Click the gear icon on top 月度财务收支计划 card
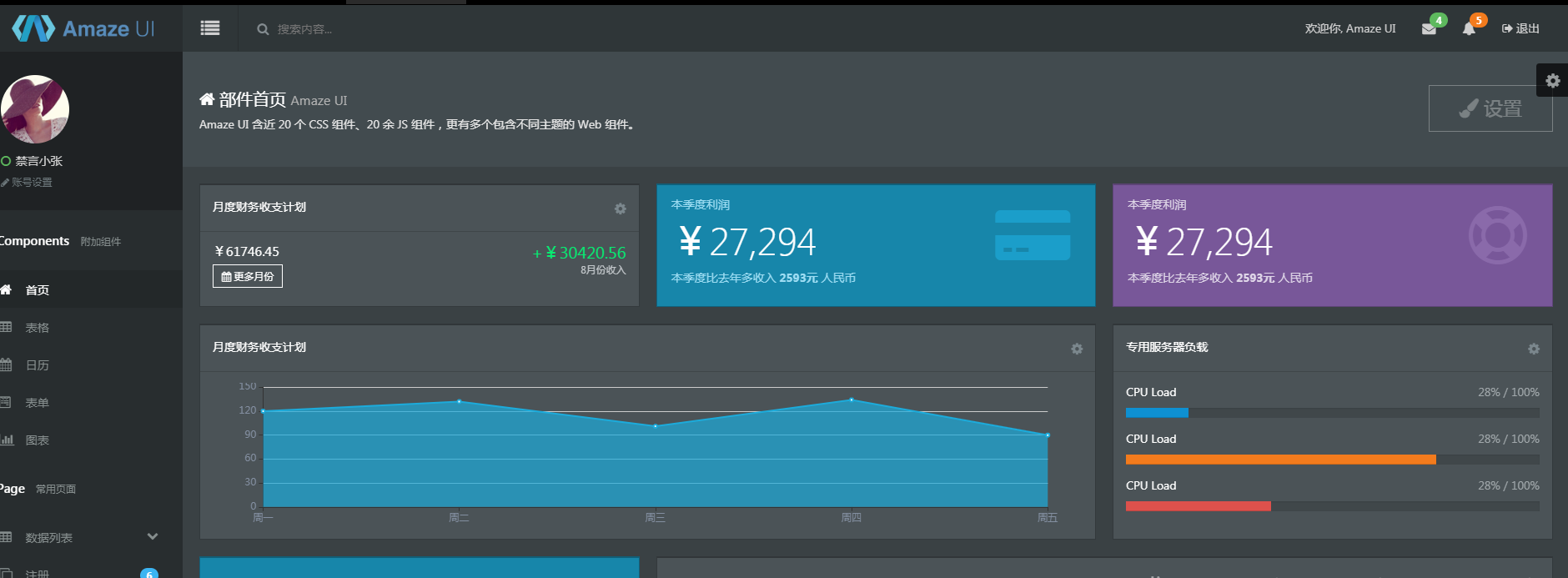The height and width of the screenshot is (578, 1568). tap(620, 209)
